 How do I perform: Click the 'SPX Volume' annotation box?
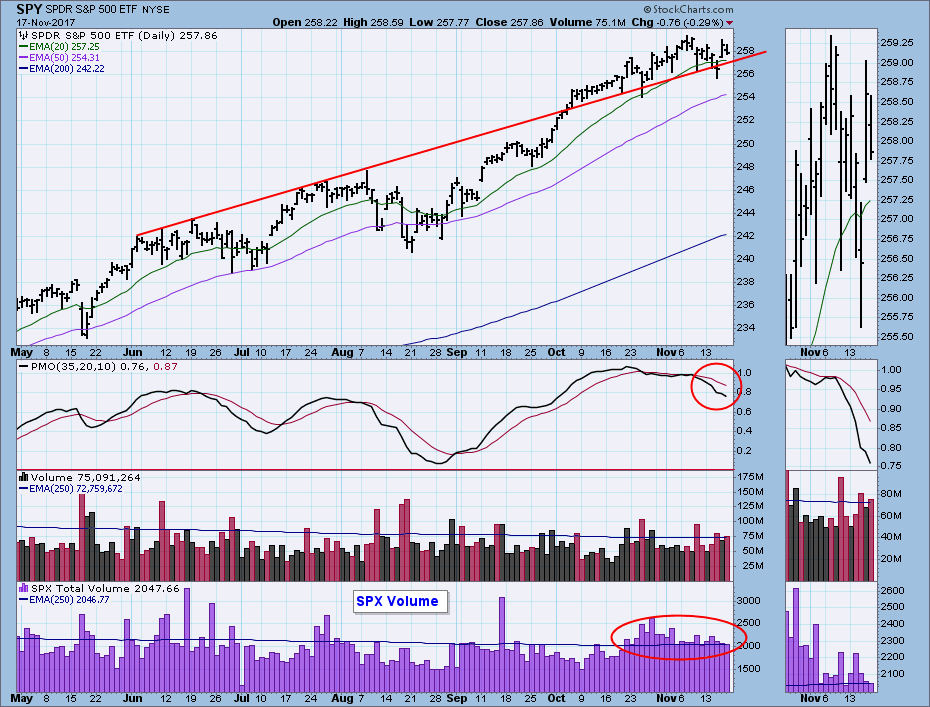(x=400, y=601)
